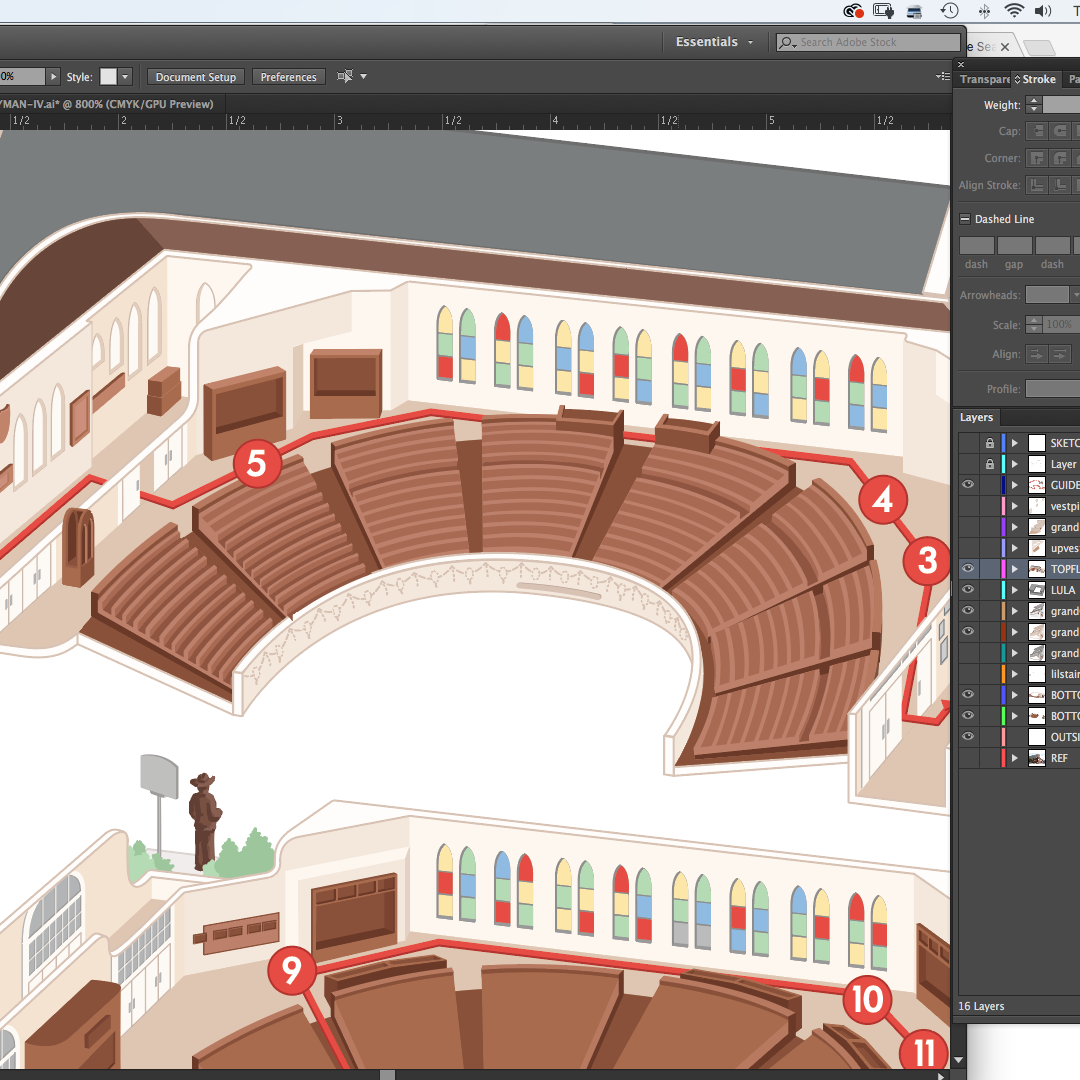Hide the LULA layer
The image size is (1080, 1080).
pos(968,590)
